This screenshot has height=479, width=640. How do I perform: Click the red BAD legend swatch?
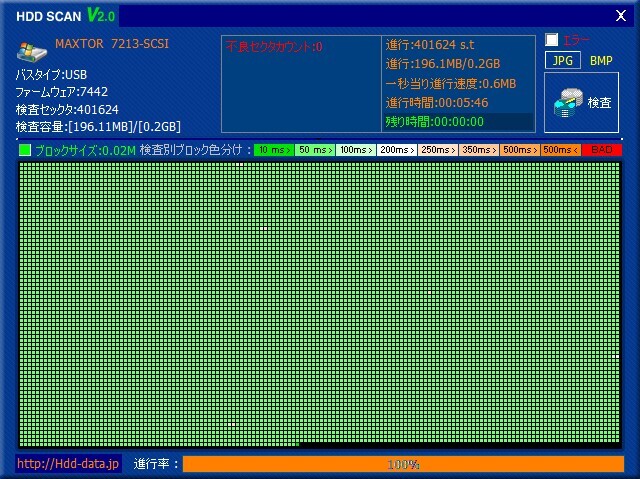(x=602, y=150)
